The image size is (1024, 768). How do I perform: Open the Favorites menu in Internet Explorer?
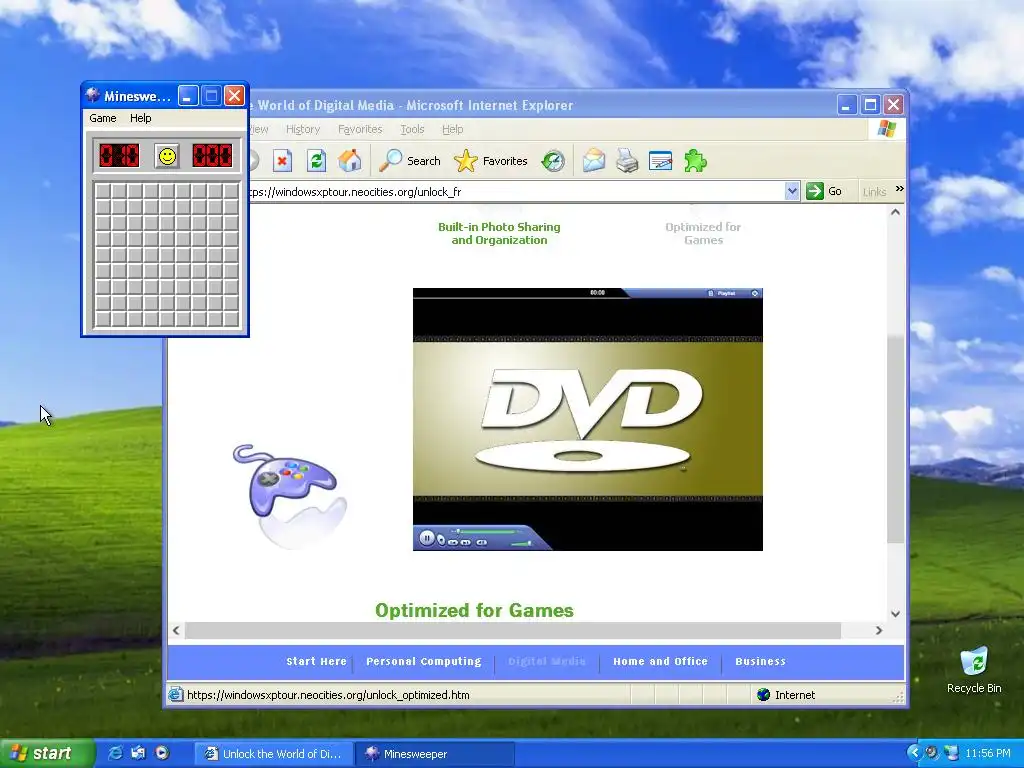pos(360,129)
